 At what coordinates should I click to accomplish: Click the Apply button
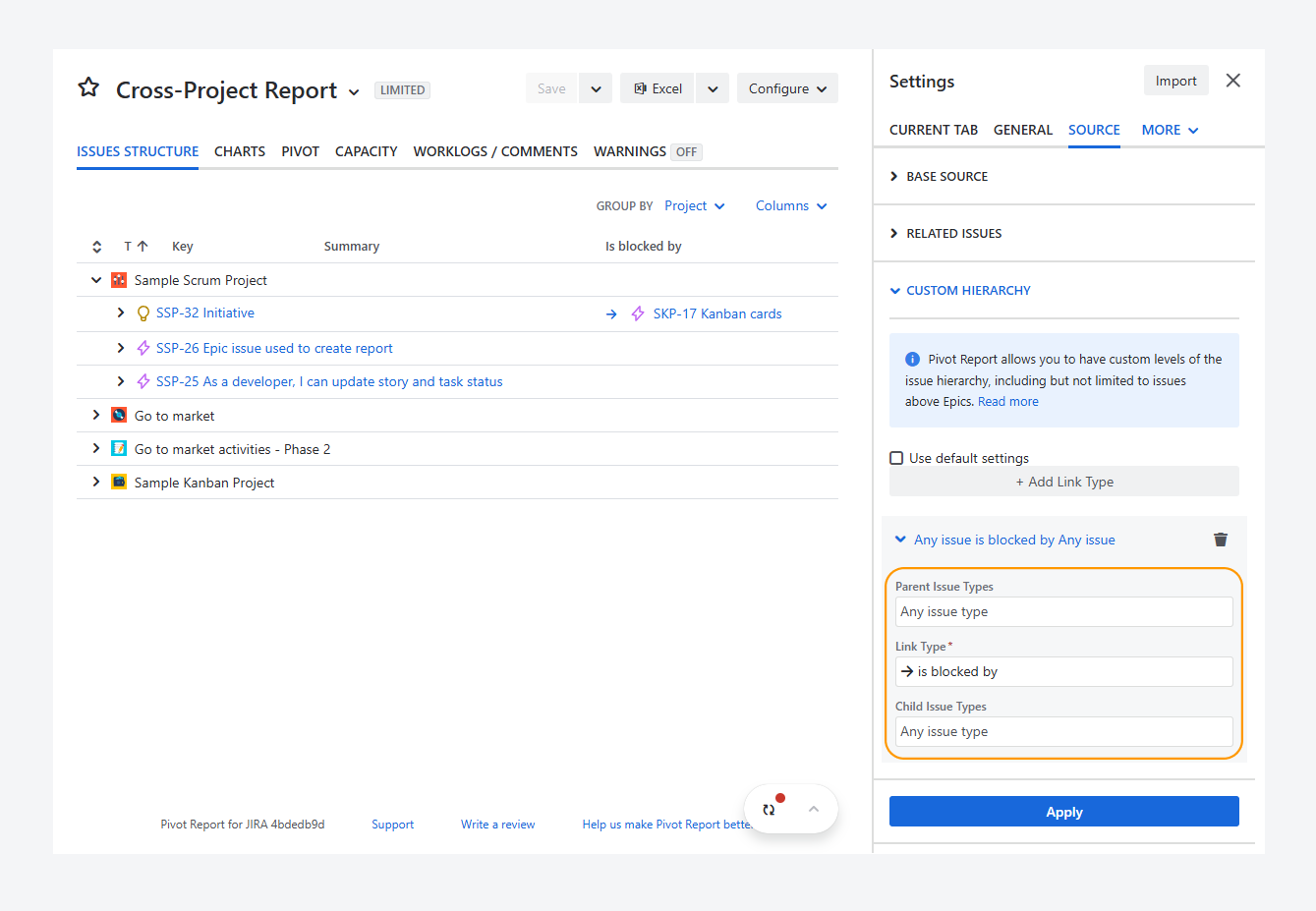coord(1064,812)
